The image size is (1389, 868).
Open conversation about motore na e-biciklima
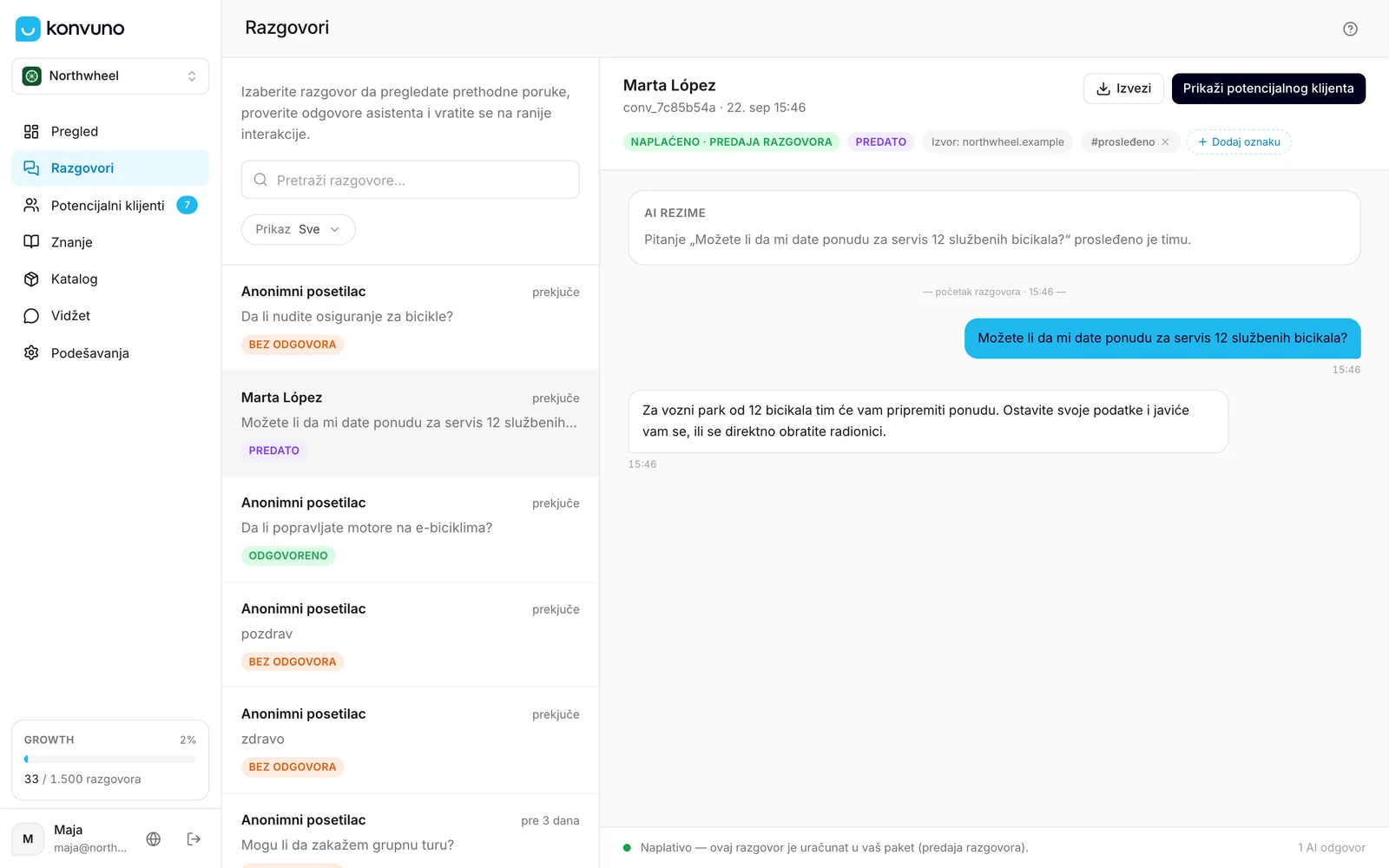coord(410,529)
